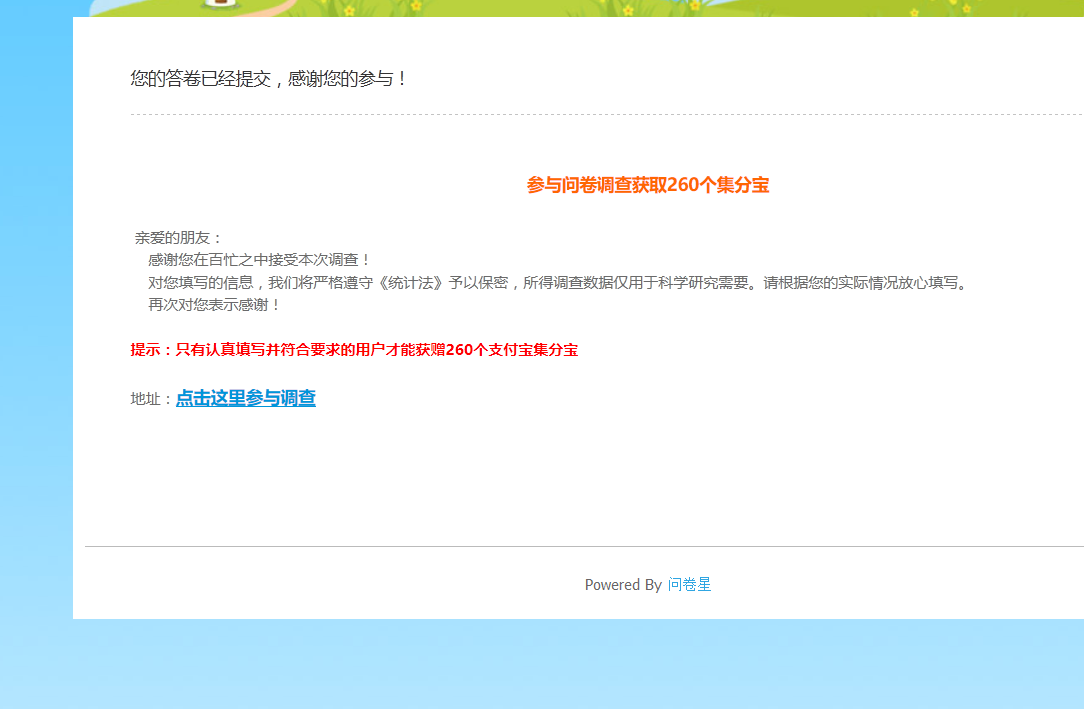
Task: Visit the 问卷星 link in the footer
Action: click(x=689, y=585)
